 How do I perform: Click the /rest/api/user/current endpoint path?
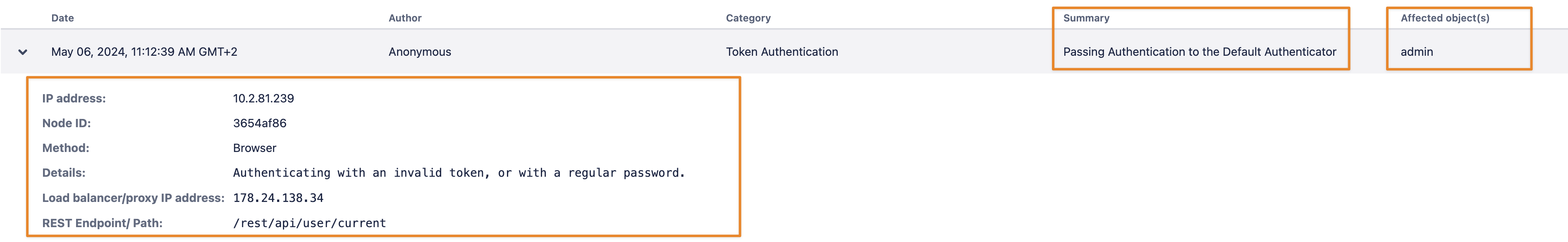tap(309, 223)
